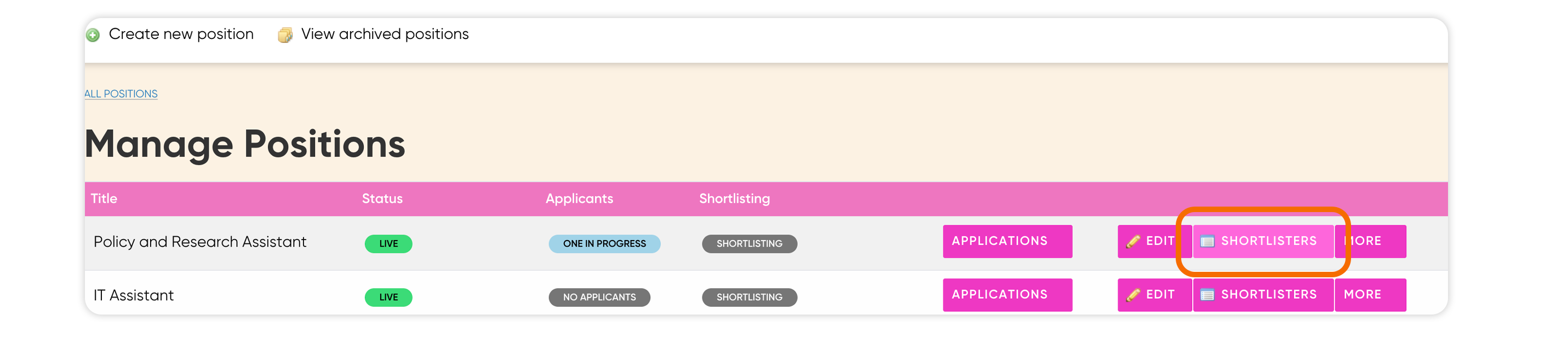Click the Applicants column header
This screenshot has height=354, width=1568.
pyautogui.click(x=579, y=198)
